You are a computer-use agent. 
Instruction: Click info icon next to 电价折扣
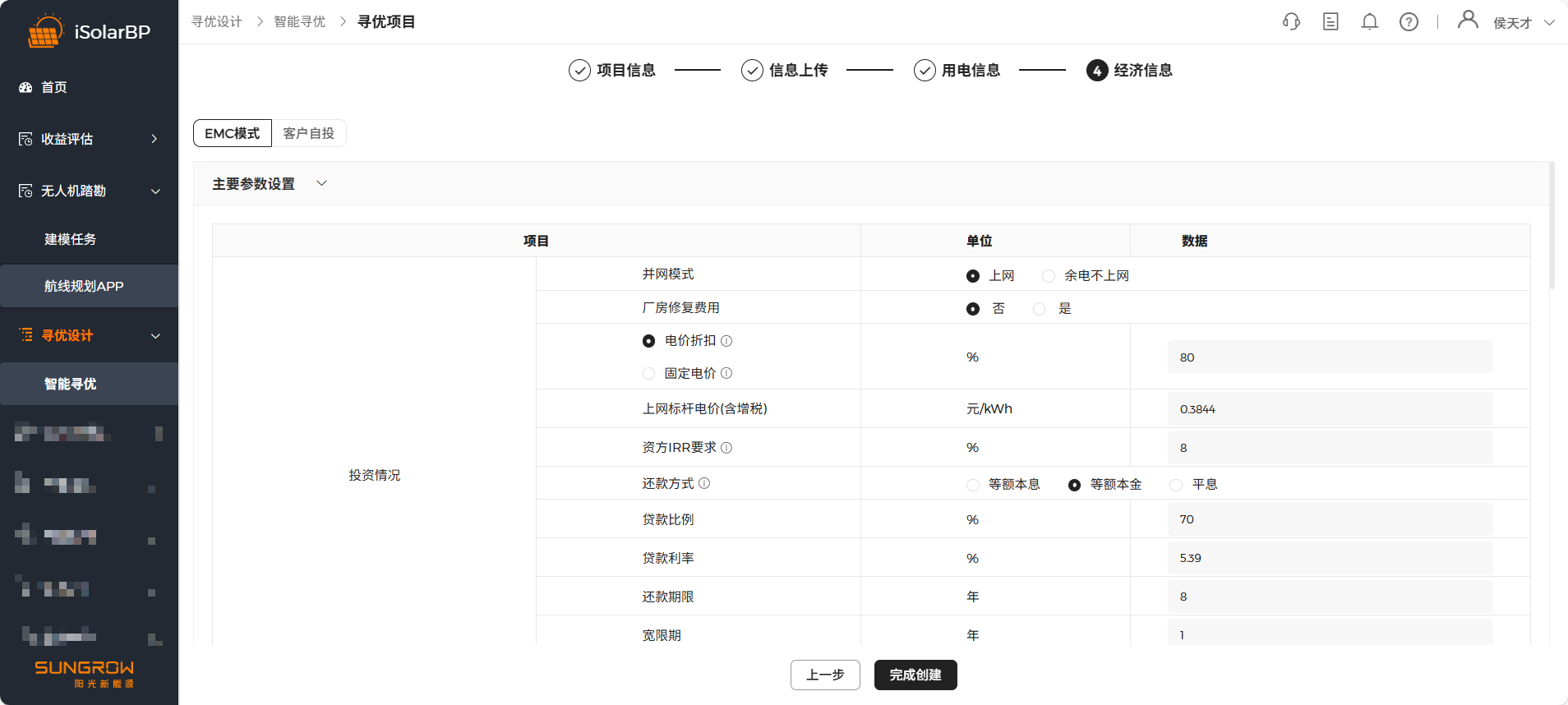pyautogui.click(x=726, y=341)
